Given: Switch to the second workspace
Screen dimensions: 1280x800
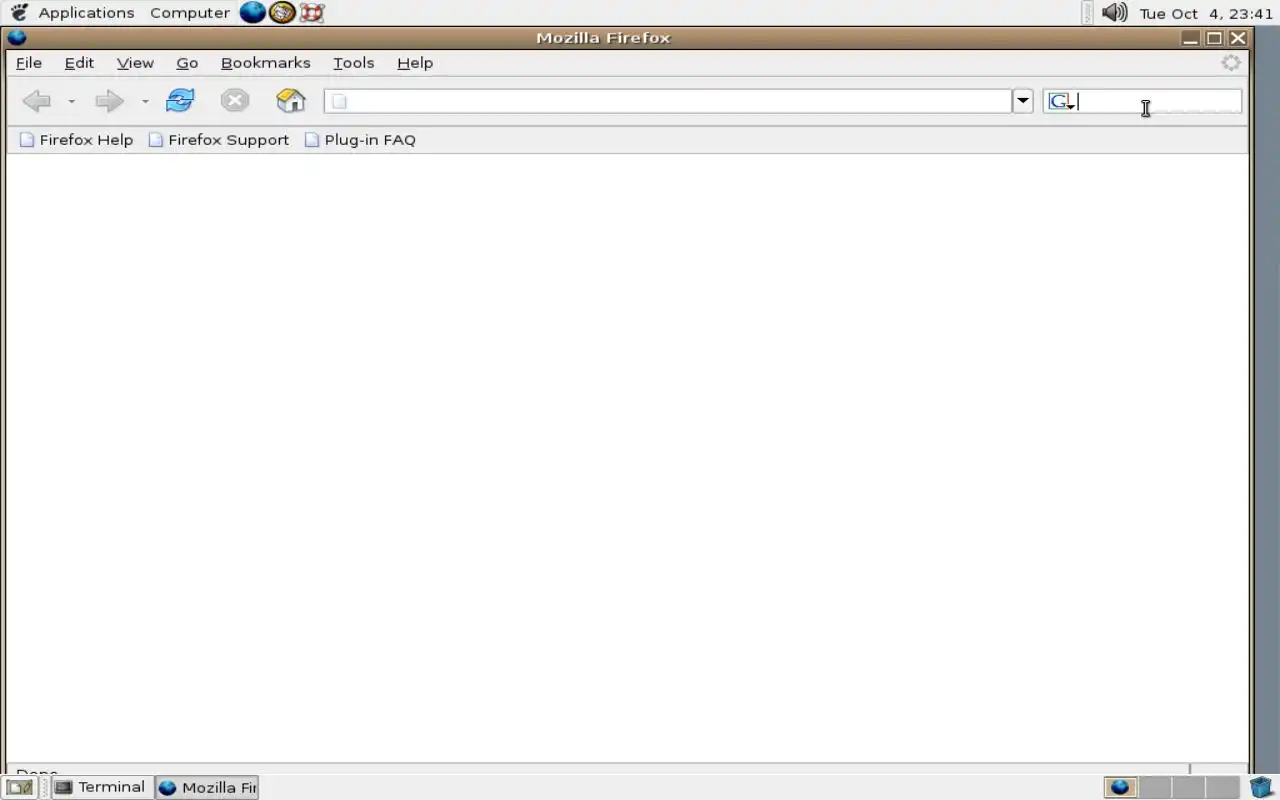Looking at the screenshot, I should point(1154,787).
